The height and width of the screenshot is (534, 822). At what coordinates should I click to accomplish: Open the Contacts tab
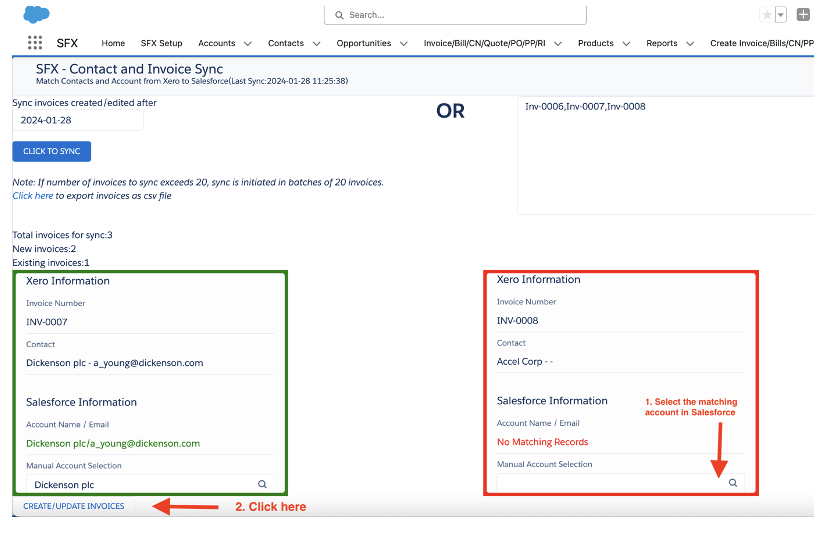[x=286, y=43]
